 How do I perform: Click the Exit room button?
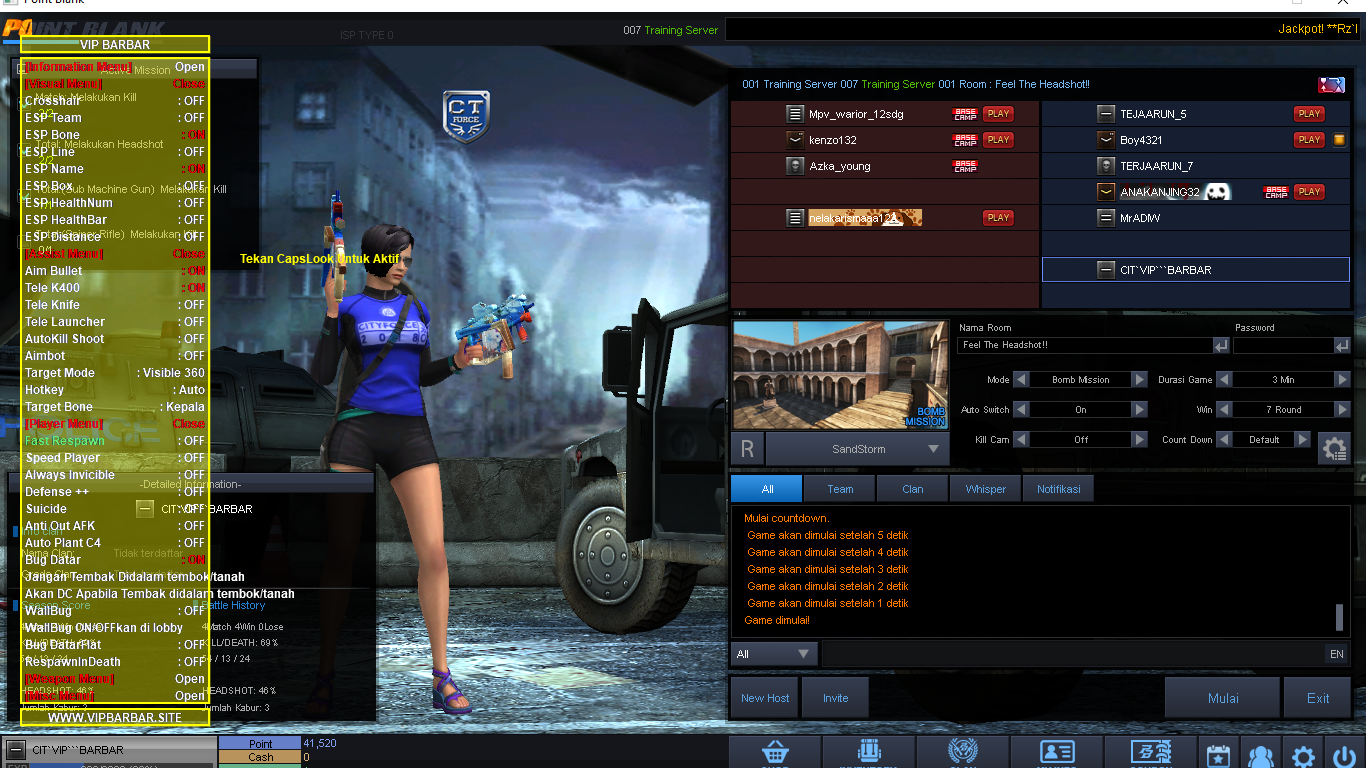(1318, 698)
